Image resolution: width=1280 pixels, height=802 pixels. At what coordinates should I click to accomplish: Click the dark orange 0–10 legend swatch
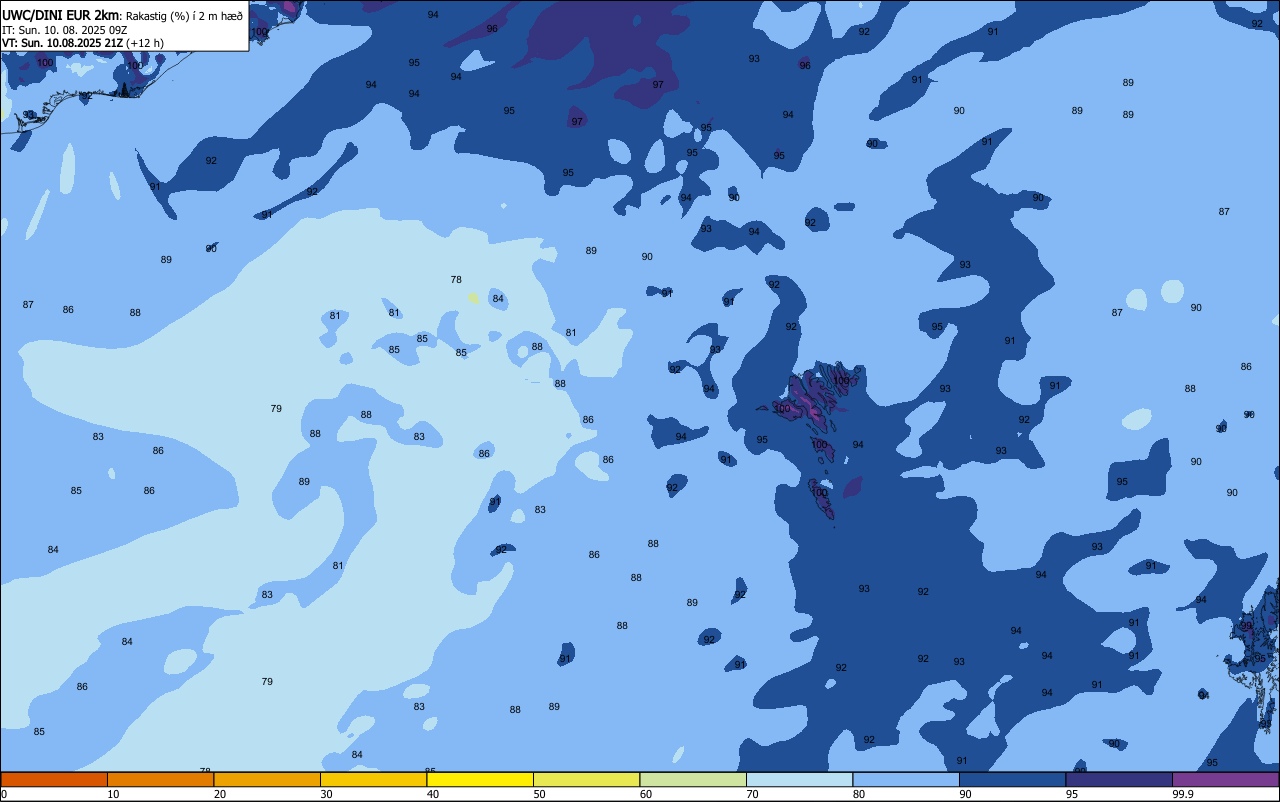click(54, 779)
